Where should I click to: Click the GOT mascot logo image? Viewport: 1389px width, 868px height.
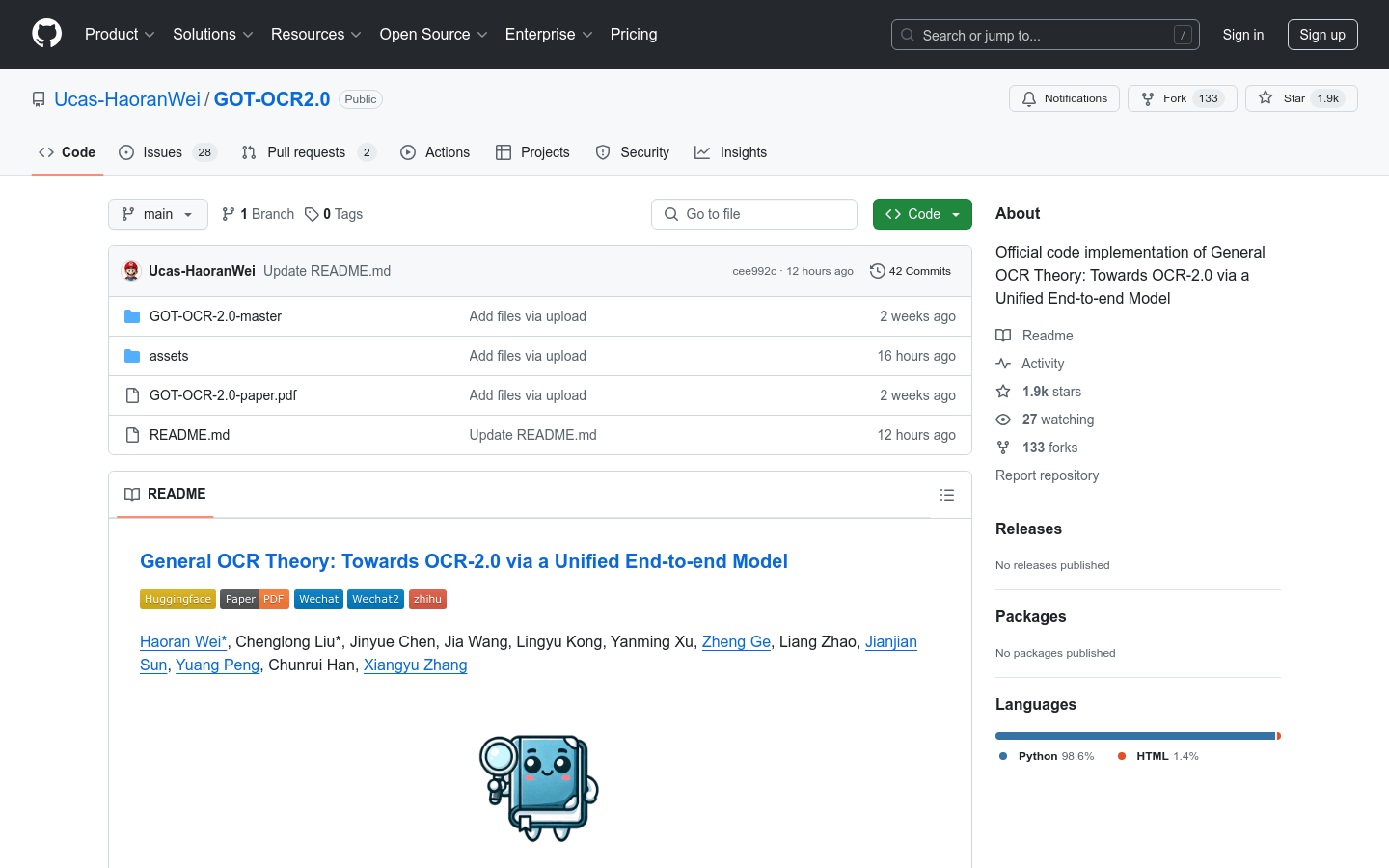coord(539,787)
